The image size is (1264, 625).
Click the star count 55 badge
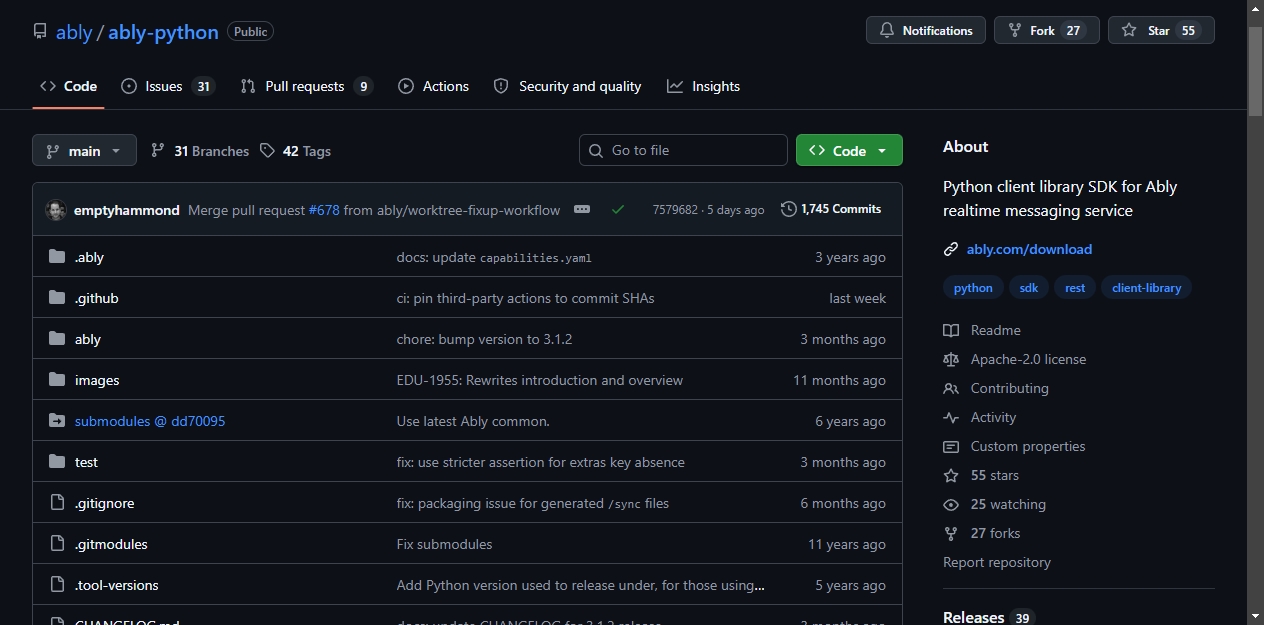tap(1188, 31)
